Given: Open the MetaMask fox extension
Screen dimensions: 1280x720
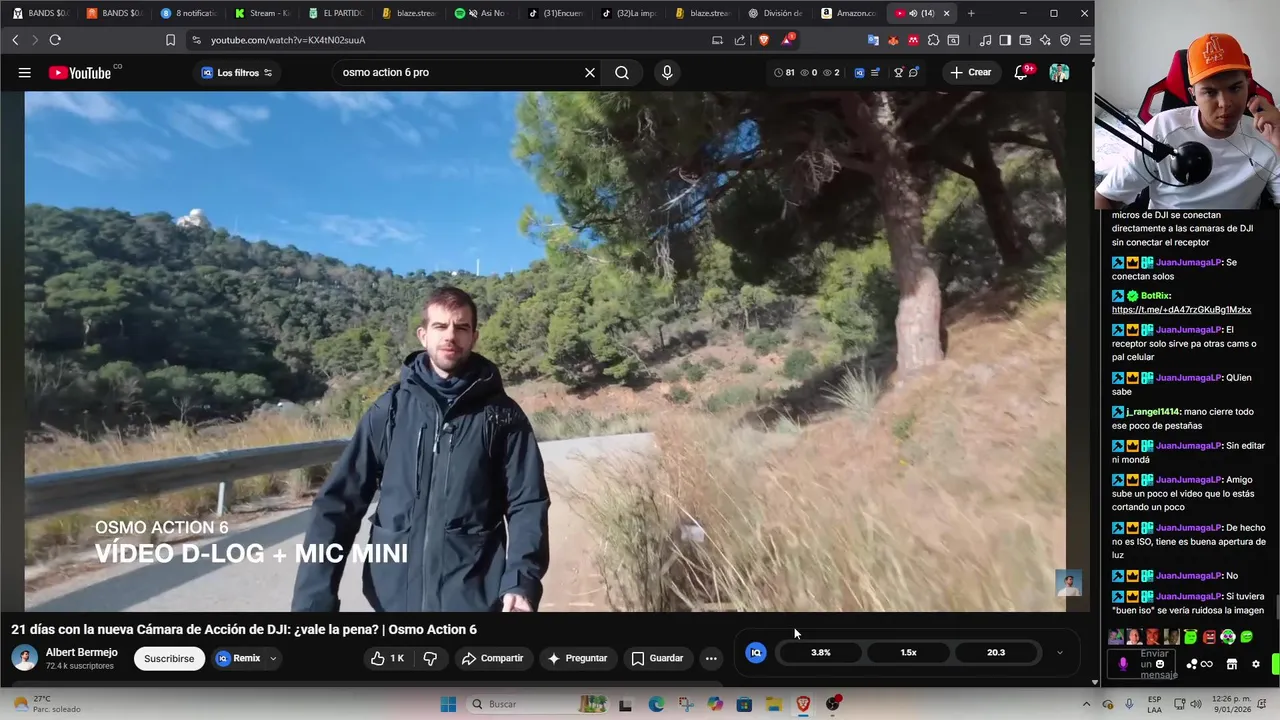Looking at the screenshot, I should (x=893, y=40).
